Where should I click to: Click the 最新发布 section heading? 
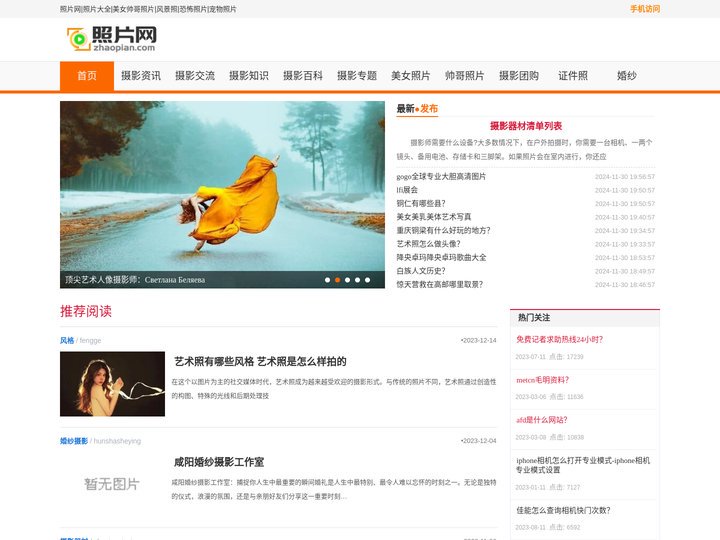point(417,109)
